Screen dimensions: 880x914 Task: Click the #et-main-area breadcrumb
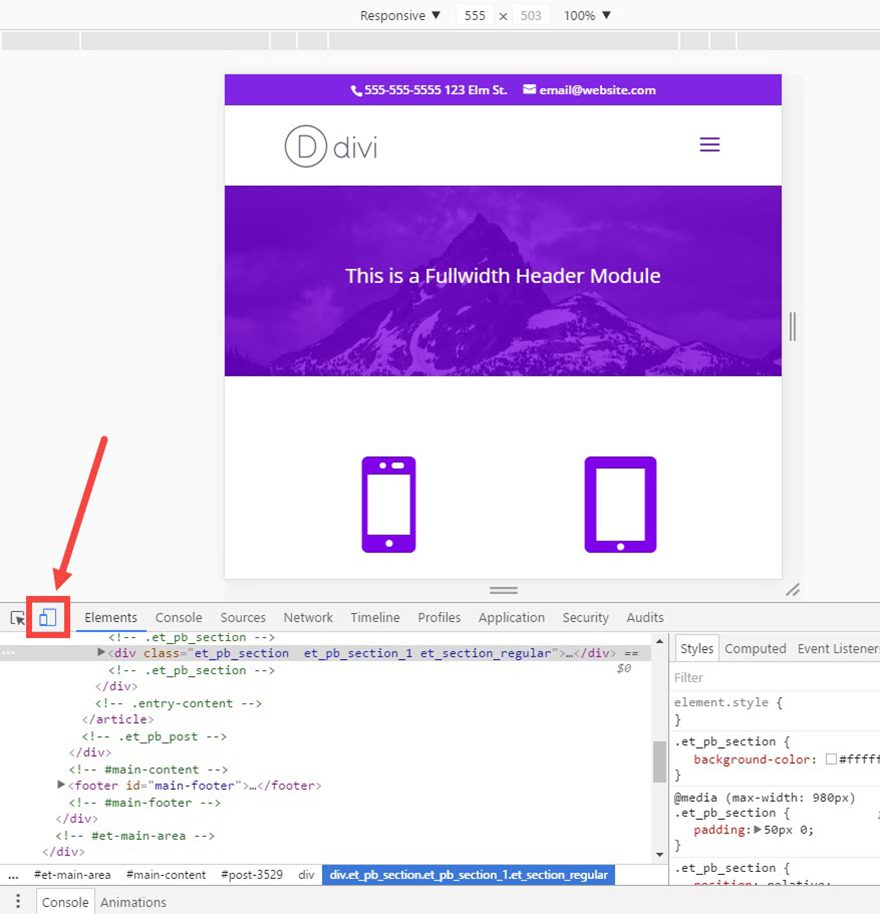coord(72,875)
